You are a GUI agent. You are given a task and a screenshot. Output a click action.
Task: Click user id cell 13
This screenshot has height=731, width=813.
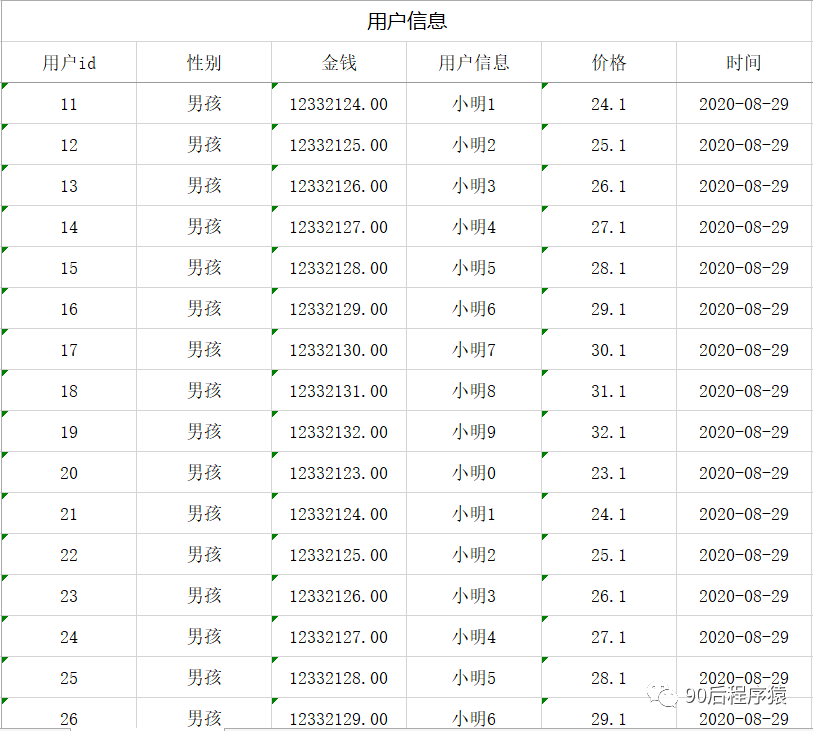69,186
